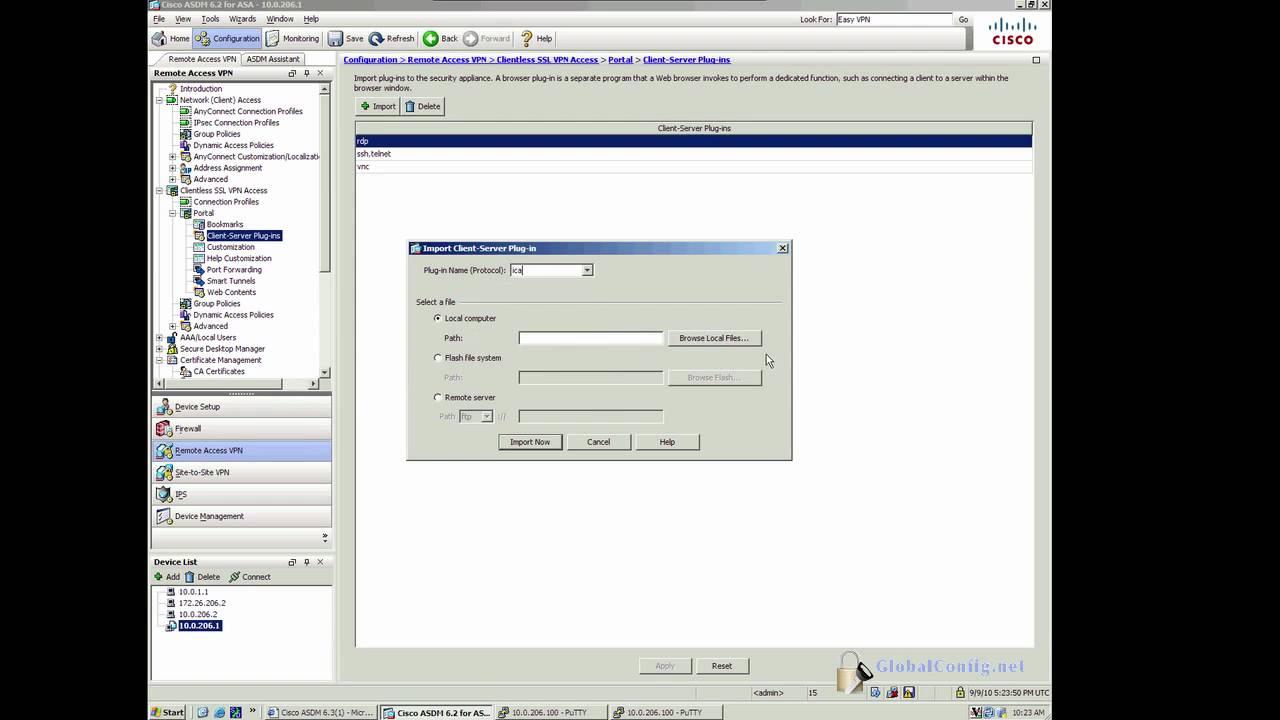Open the Window menu
This screenshot has height=720, width=1280.
point(280,19)
